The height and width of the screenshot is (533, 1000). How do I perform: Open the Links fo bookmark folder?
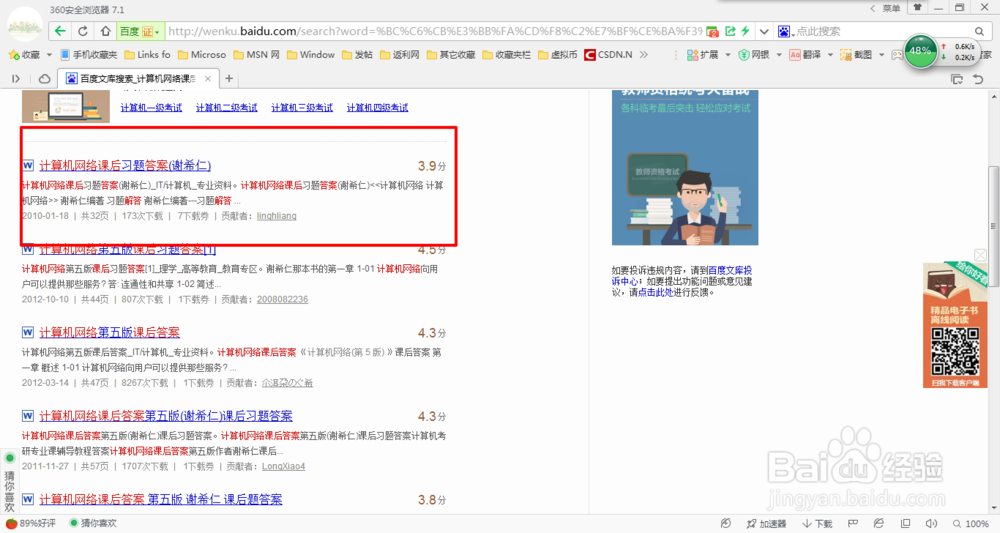click(147, 55)
